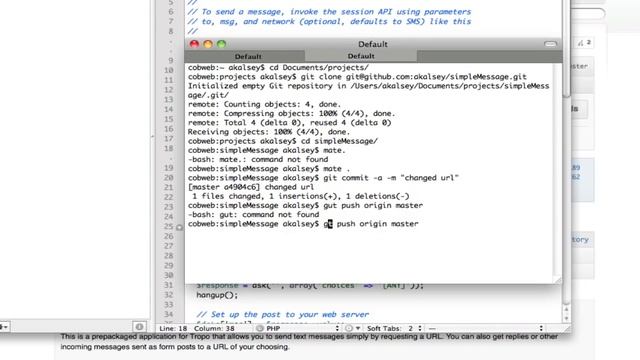Click comment 'To send a message, invoke' line
Screen dimensions: 640x360
[329, 12]
